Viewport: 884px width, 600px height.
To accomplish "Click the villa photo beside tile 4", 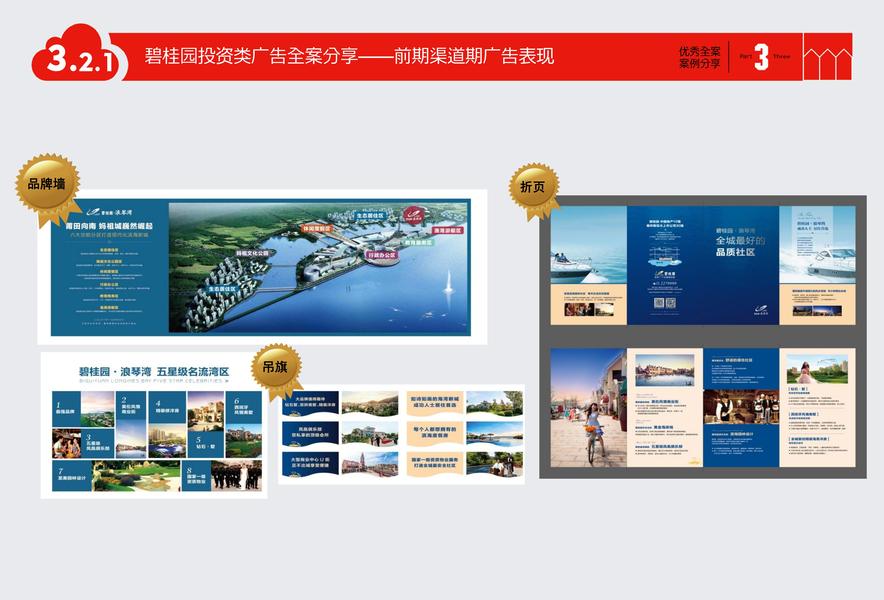I will tap(206, 409).
